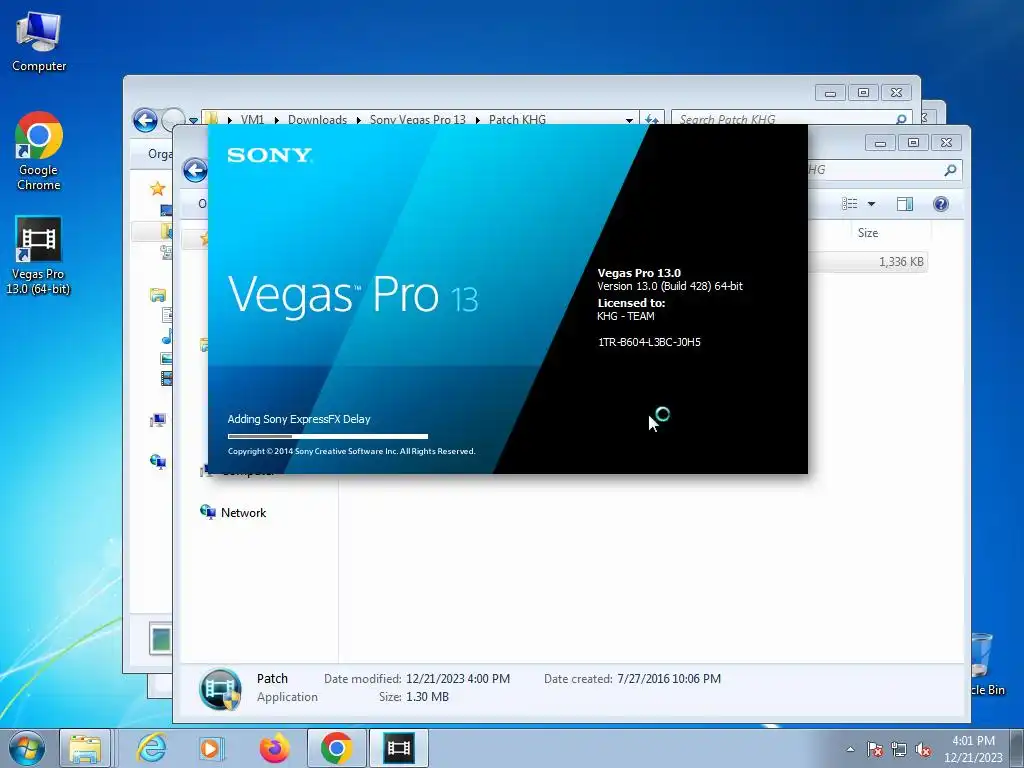The height and width of the screenshot is (768, 1024).
Task: Open Windows Media Player from the taskbar
Action: click(x=212, y=748)
